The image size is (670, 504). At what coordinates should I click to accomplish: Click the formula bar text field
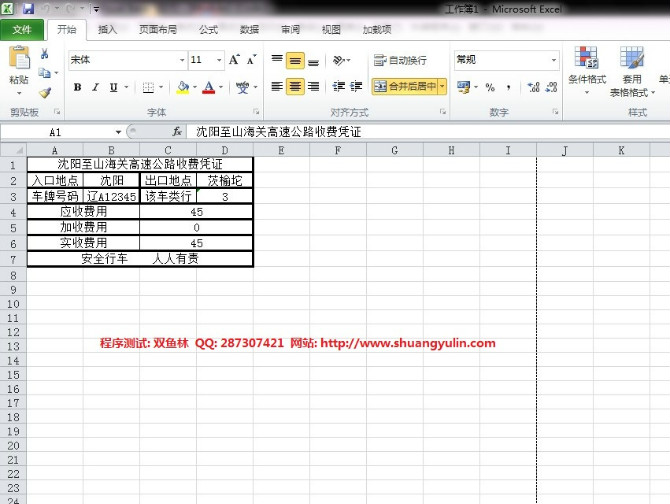pos(427,132)
